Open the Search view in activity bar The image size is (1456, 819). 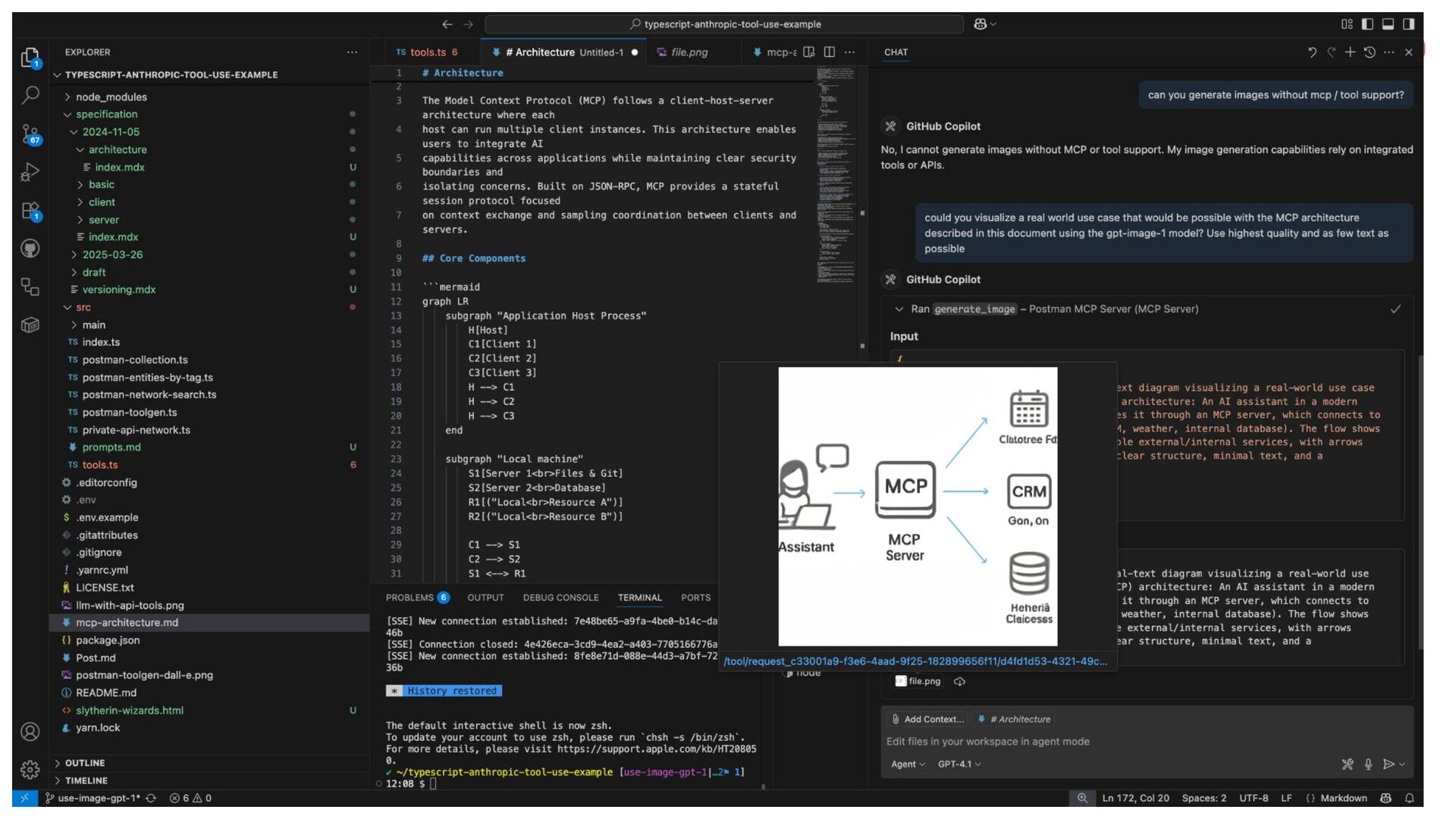point(30,96)
